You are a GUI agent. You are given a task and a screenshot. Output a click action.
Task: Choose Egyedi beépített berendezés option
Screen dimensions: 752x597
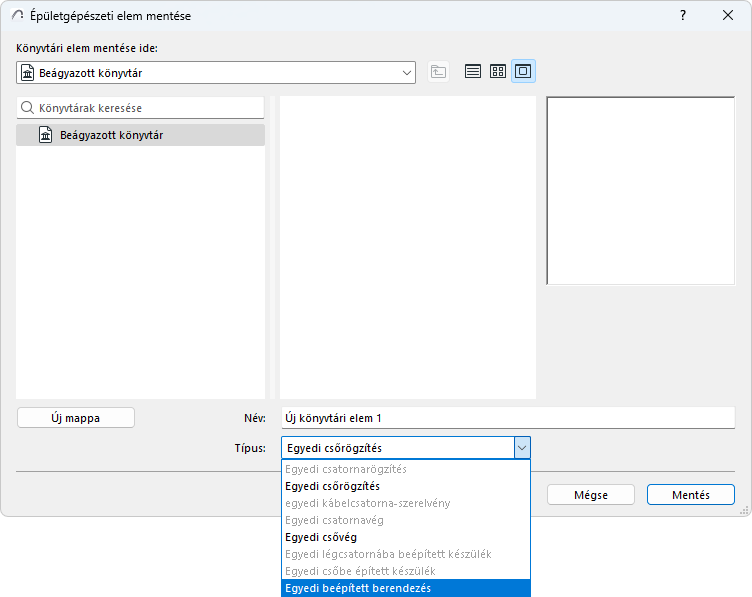click(x=406, y=588)
